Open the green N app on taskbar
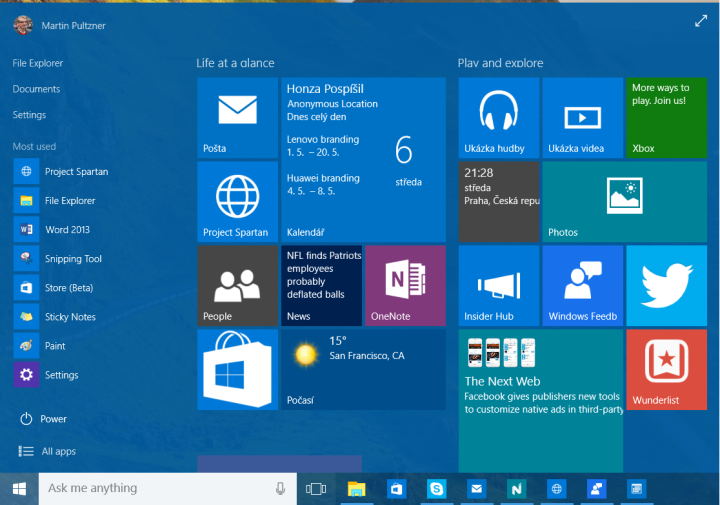 517,489
